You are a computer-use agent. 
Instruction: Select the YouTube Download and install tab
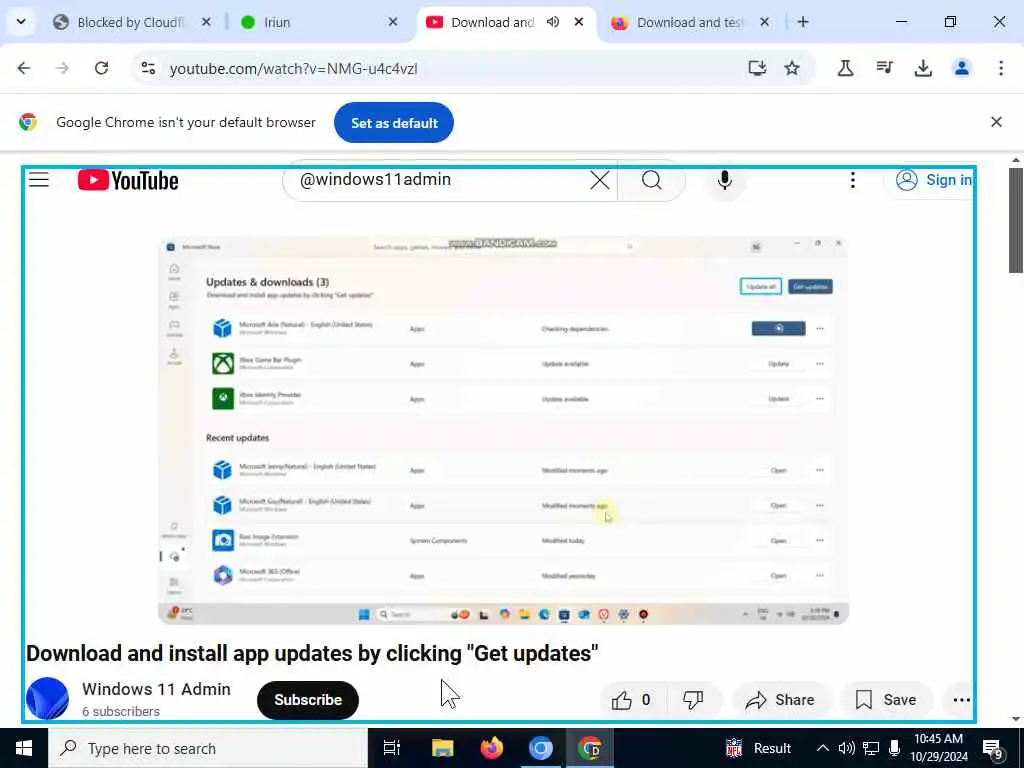(x=491, y=22)
